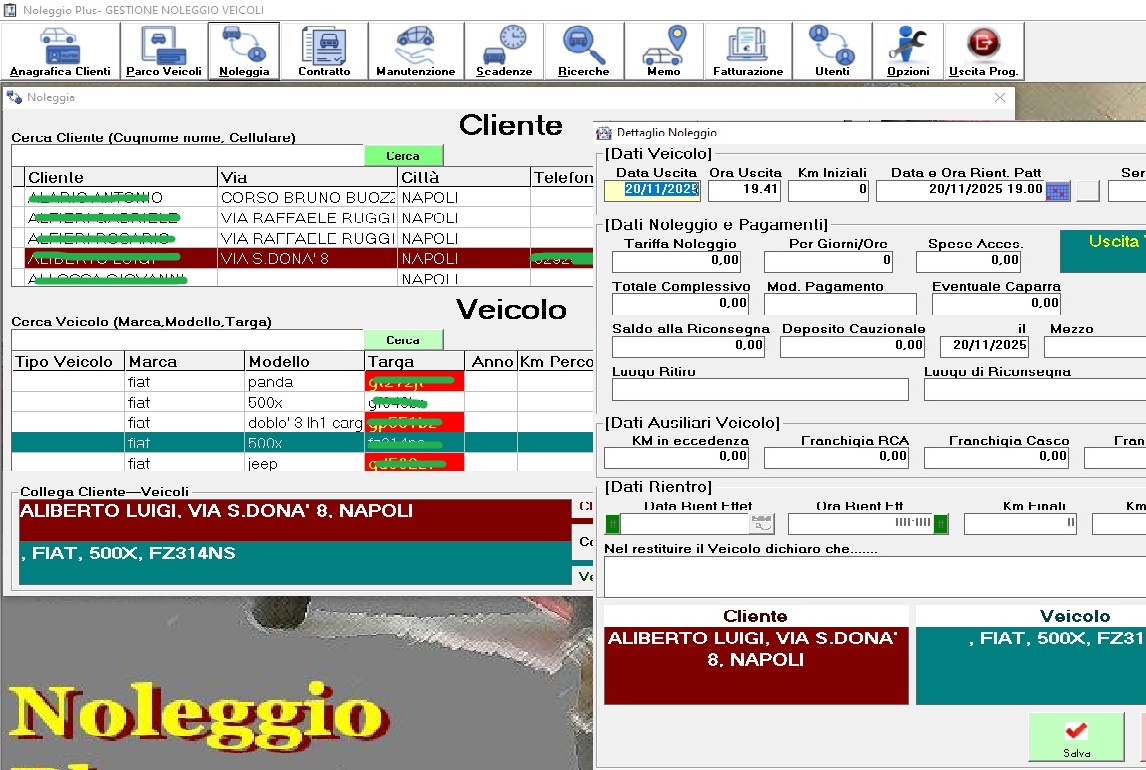The image size is (1146, 770).
Task: Open the Manutenzione module
Action: (415, 51)
